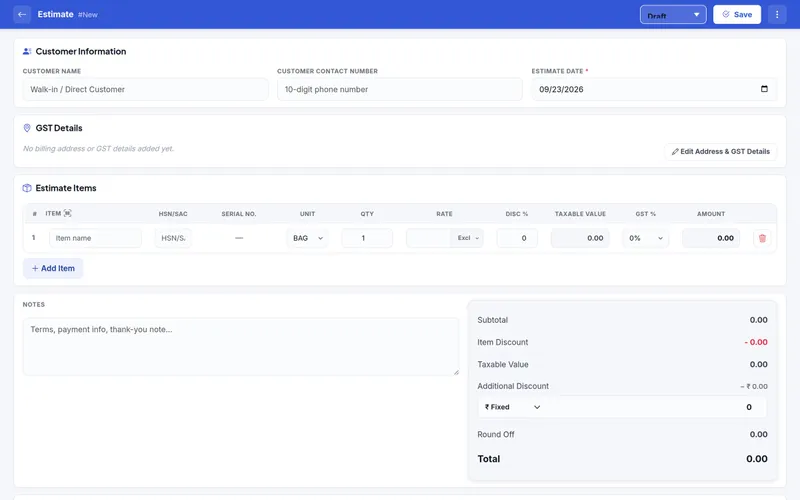Click the Round Off label

[x=495, y=434]
